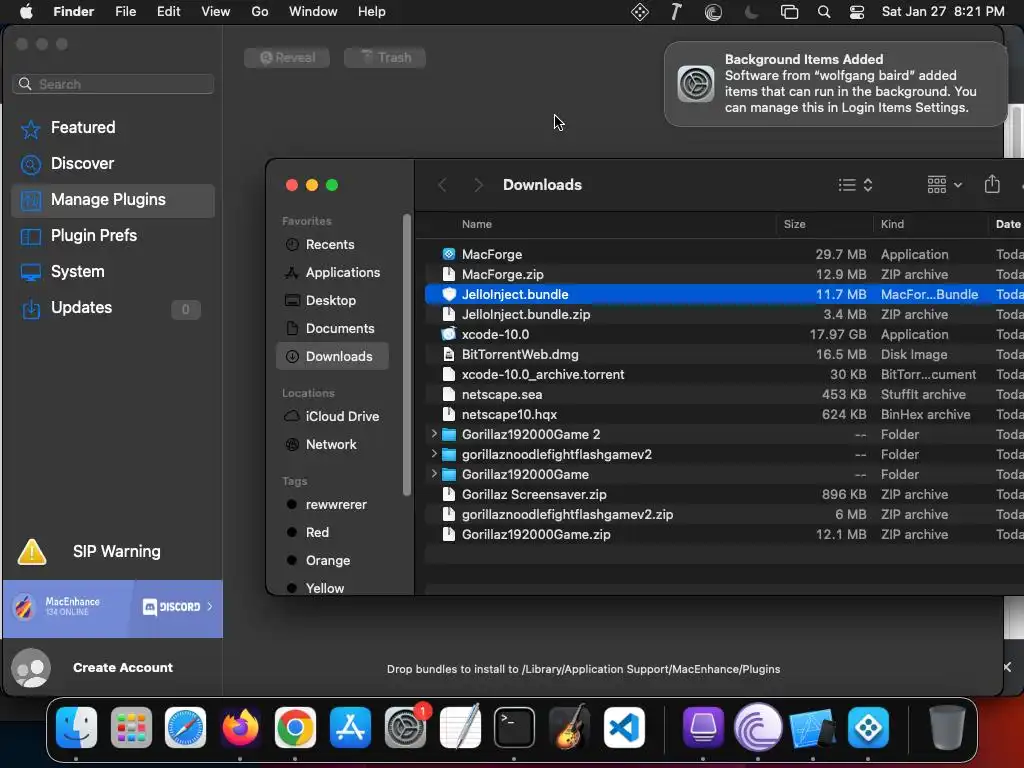Screen dimensions: 1024x768
Task: Open Desktop in Finder sidebar
Action: point(332,301)
